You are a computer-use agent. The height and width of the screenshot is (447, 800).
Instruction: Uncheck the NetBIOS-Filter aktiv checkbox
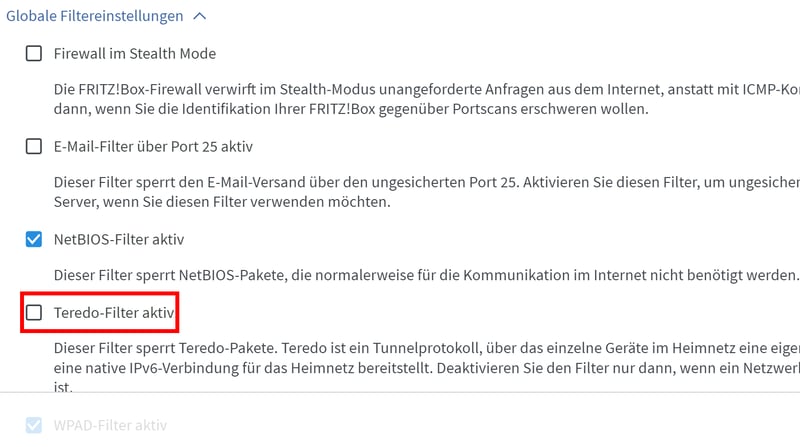34,240
